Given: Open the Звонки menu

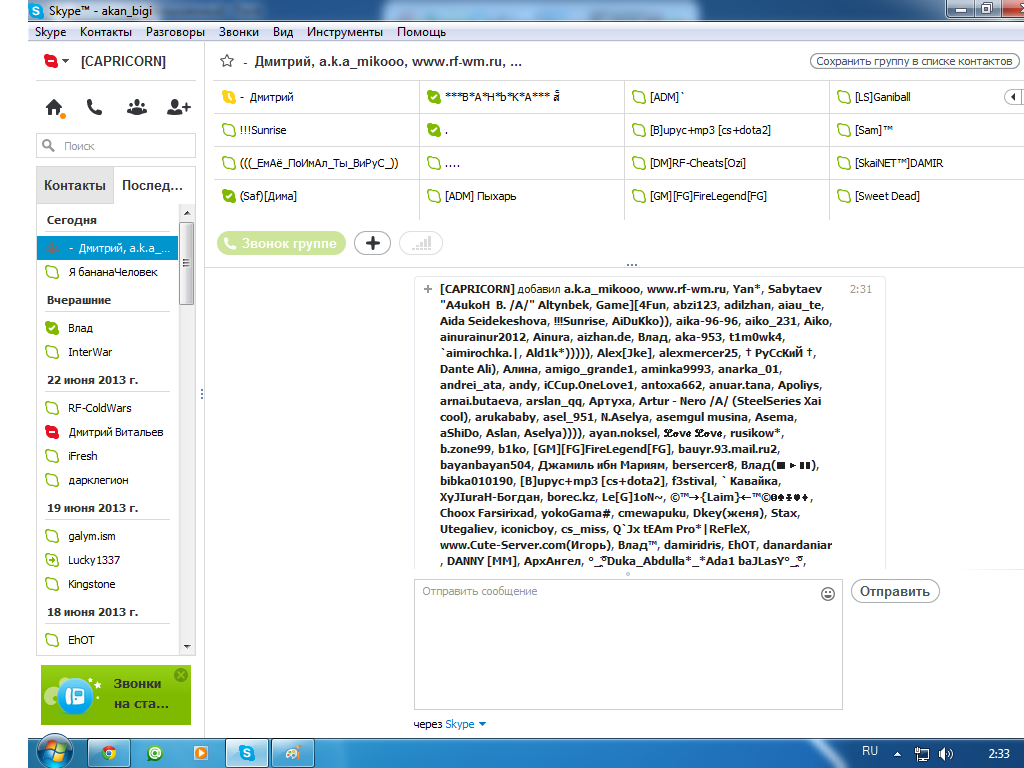Looking at the screenshot, I should click(238, 32).
